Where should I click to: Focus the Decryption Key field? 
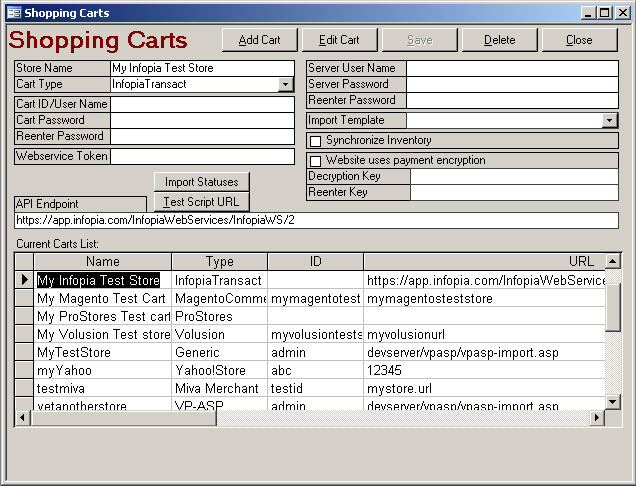point(514,176)
